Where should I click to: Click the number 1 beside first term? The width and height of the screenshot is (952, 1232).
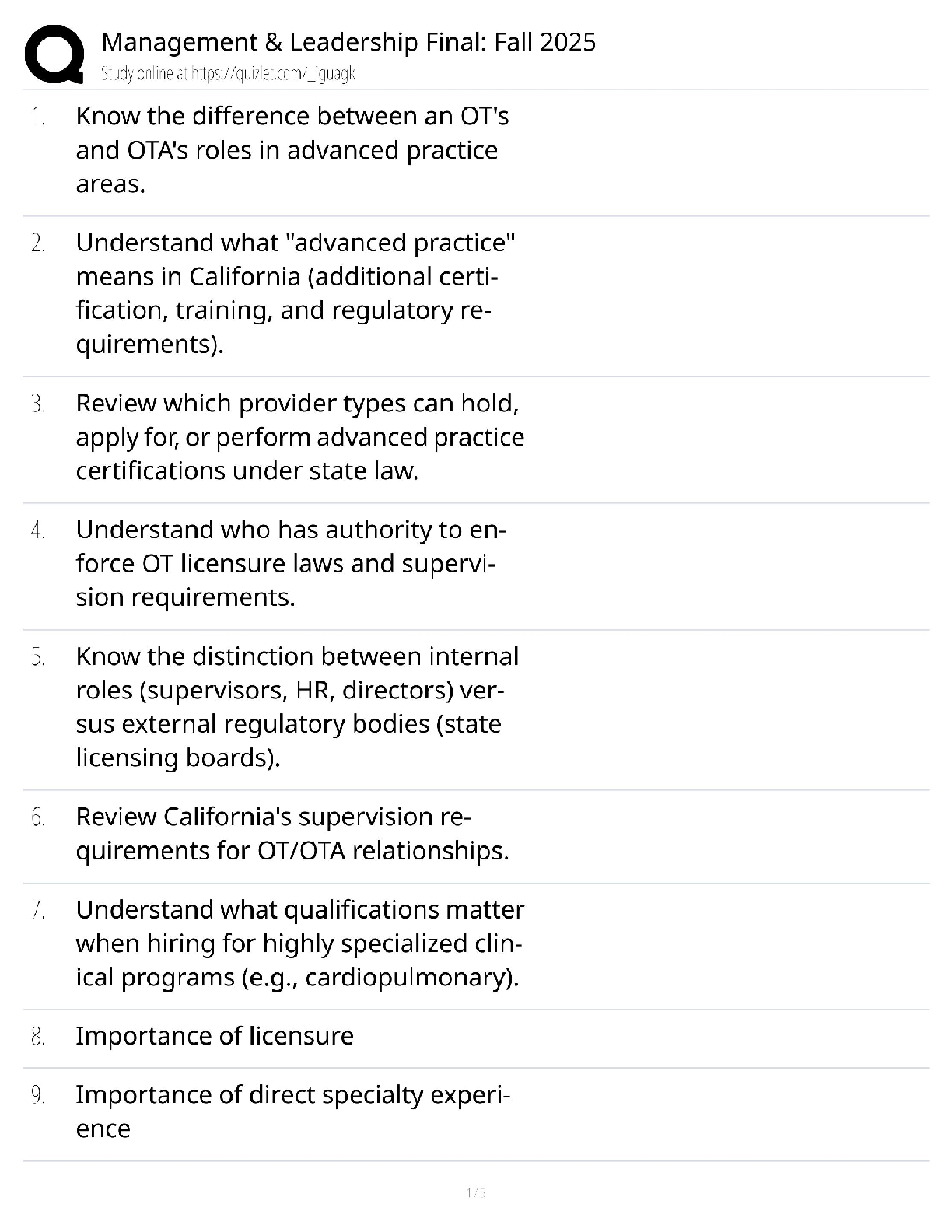point(38,117)
